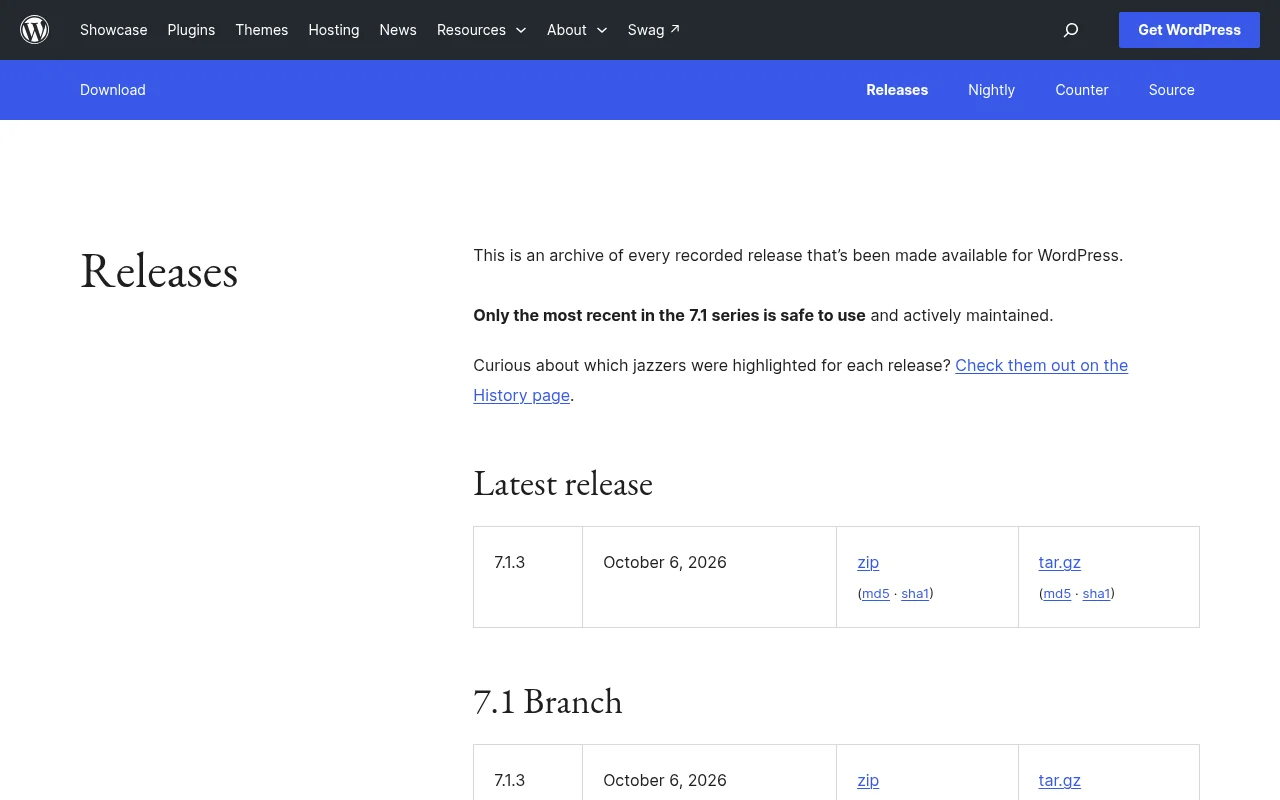Click the Latest release heading
This screenshot has height=800, width=1280.
(563, 484)
